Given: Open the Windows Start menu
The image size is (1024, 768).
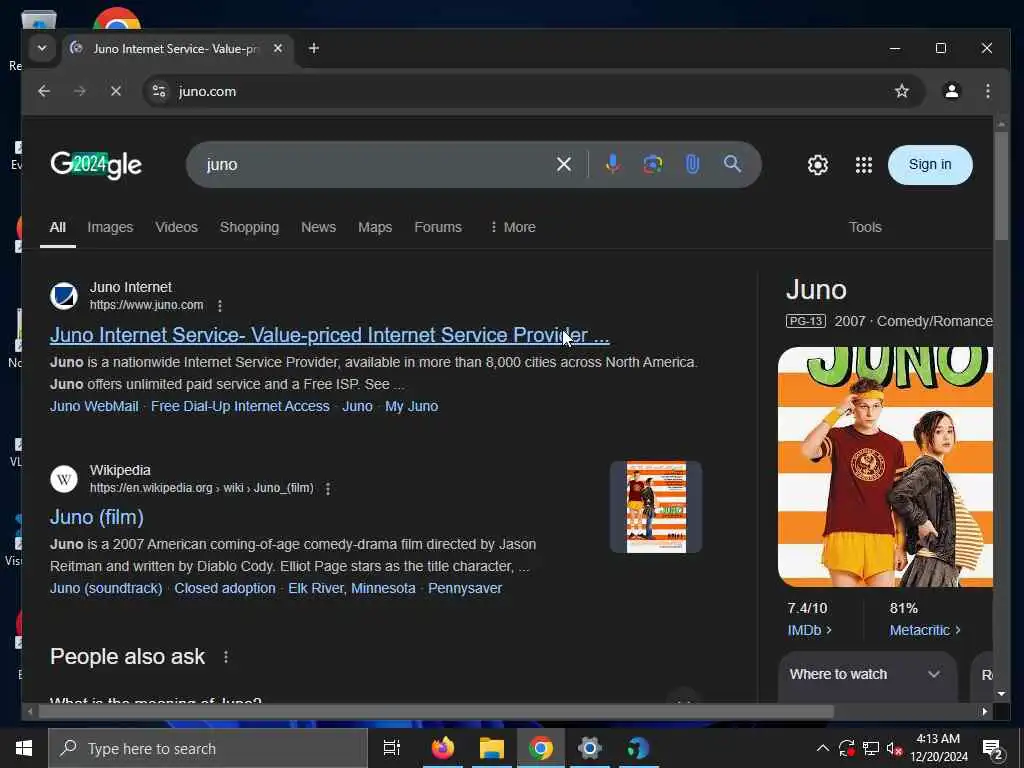Looking at the screenshot, I should tap(24, 748).
